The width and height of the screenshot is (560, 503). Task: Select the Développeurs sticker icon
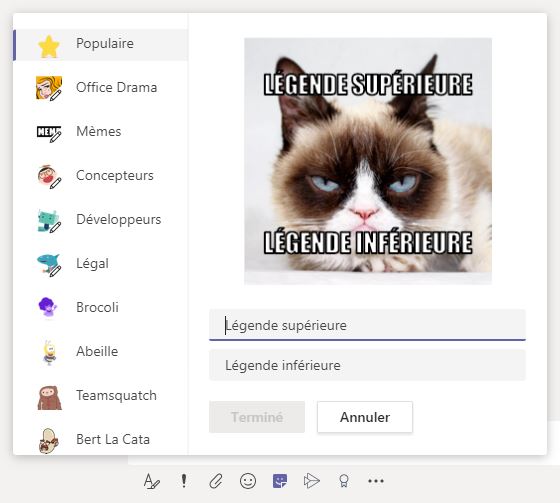(x=49, y=221)
